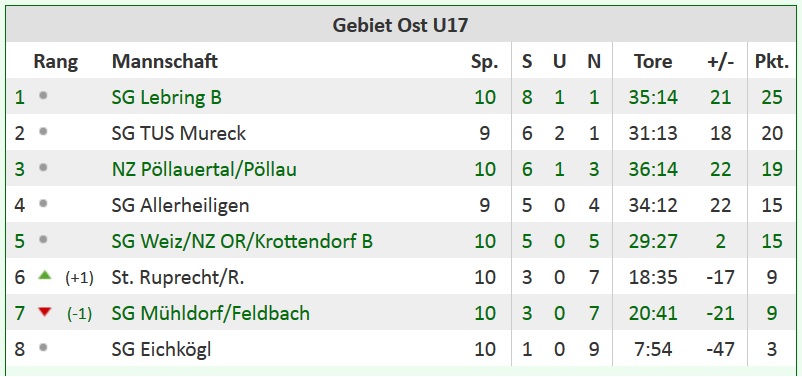
Task: Open the SG Lebring B team link
Action: (167, 97)
